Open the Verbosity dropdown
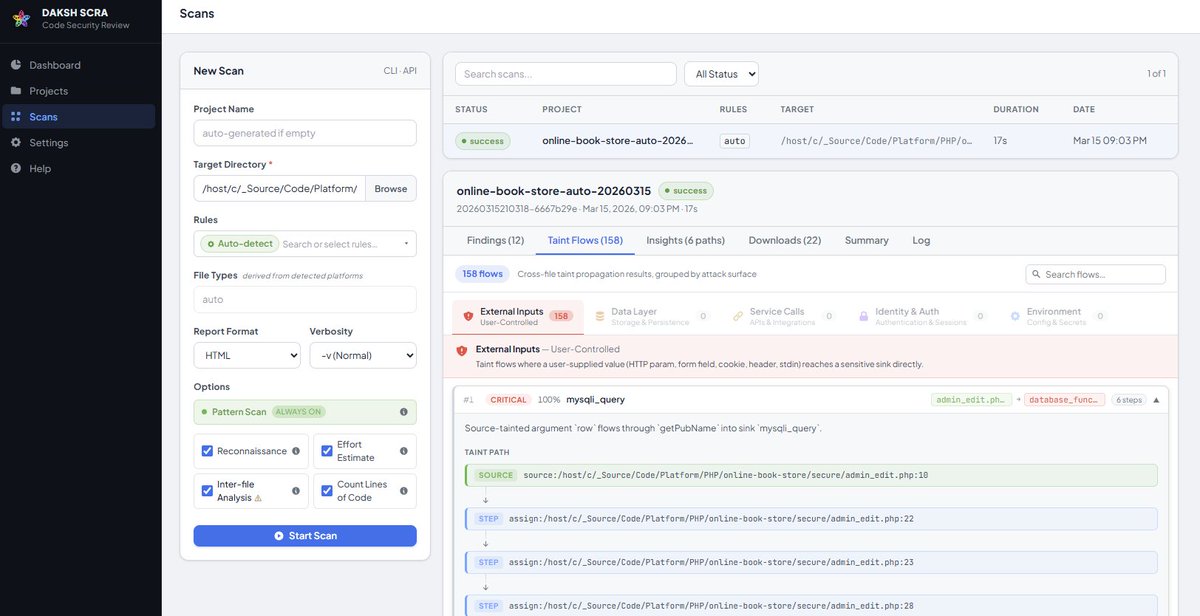The height and width of the screenshot is (616, 1200). (x=363, y=355)
